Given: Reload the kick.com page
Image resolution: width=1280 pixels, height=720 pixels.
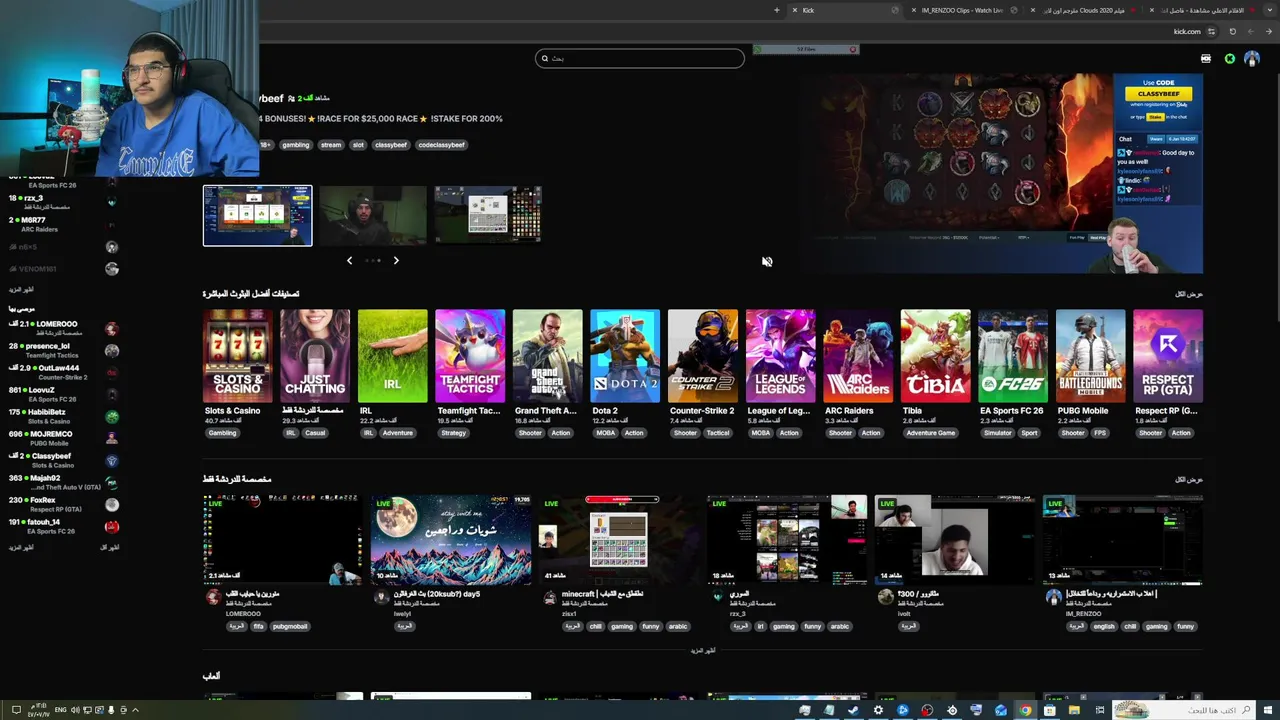Looking at the screenshot, I should click(x=1232, y=31).
